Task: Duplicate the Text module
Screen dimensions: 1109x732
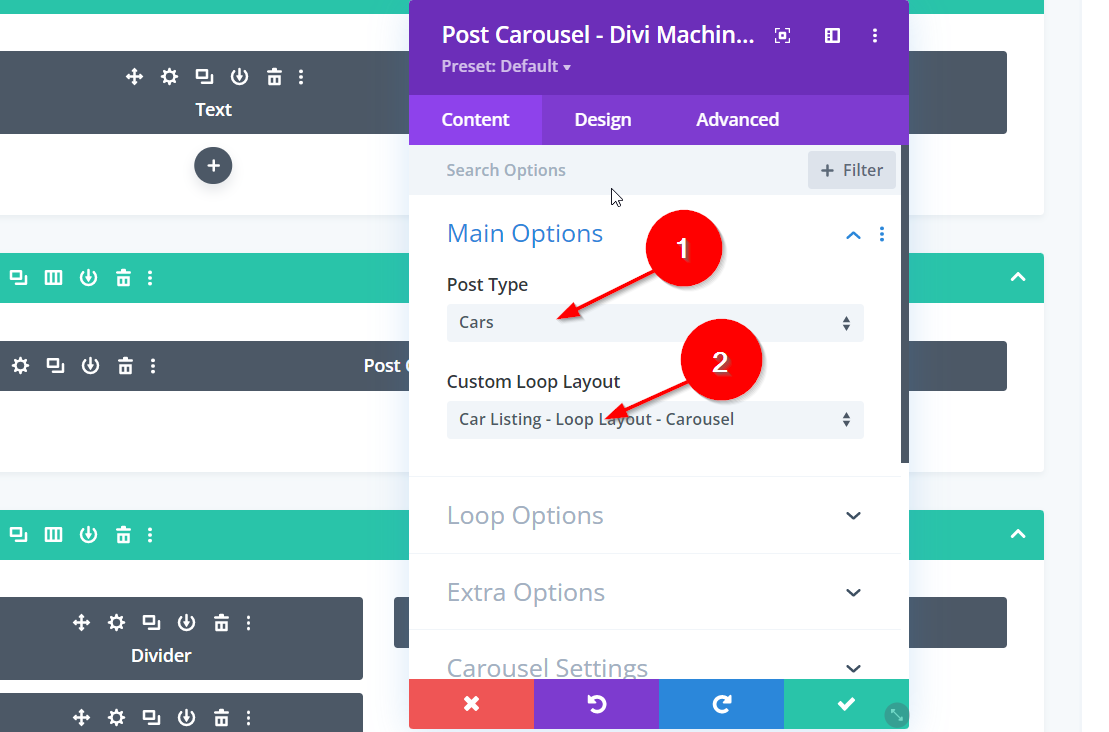Action: tap(204, 77)
